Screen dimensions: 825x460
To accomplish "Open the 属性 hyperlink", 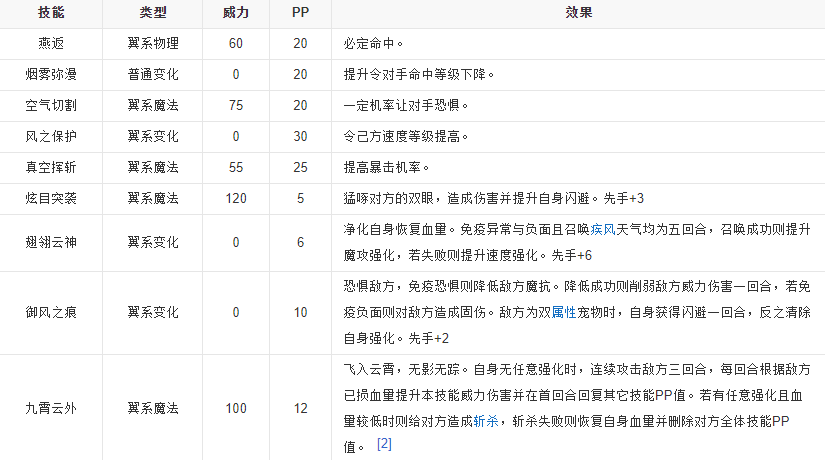I will (564, 313).
